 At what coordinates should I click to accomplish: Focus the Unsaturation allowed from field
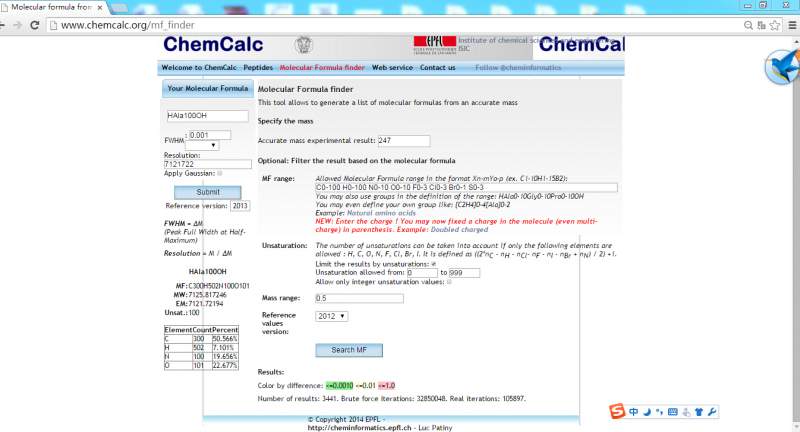click(x=422, y=273)
